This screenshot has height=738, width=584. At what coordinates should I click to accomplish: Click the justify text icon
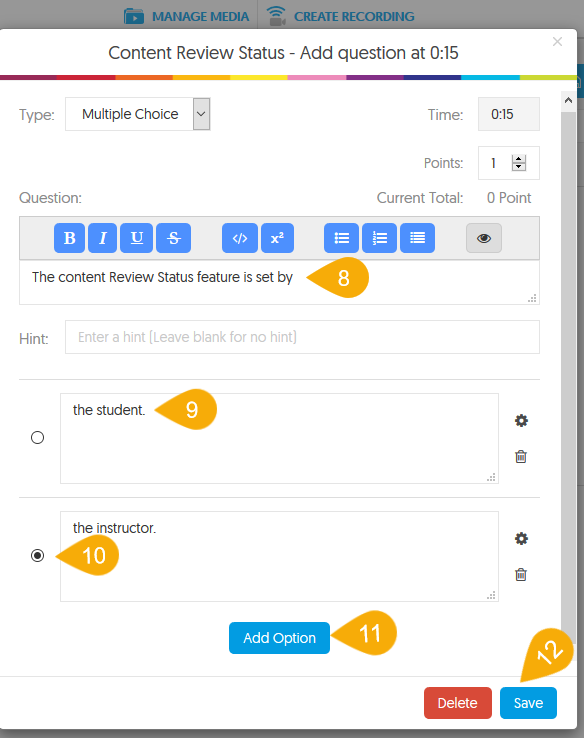coord(417,238)
